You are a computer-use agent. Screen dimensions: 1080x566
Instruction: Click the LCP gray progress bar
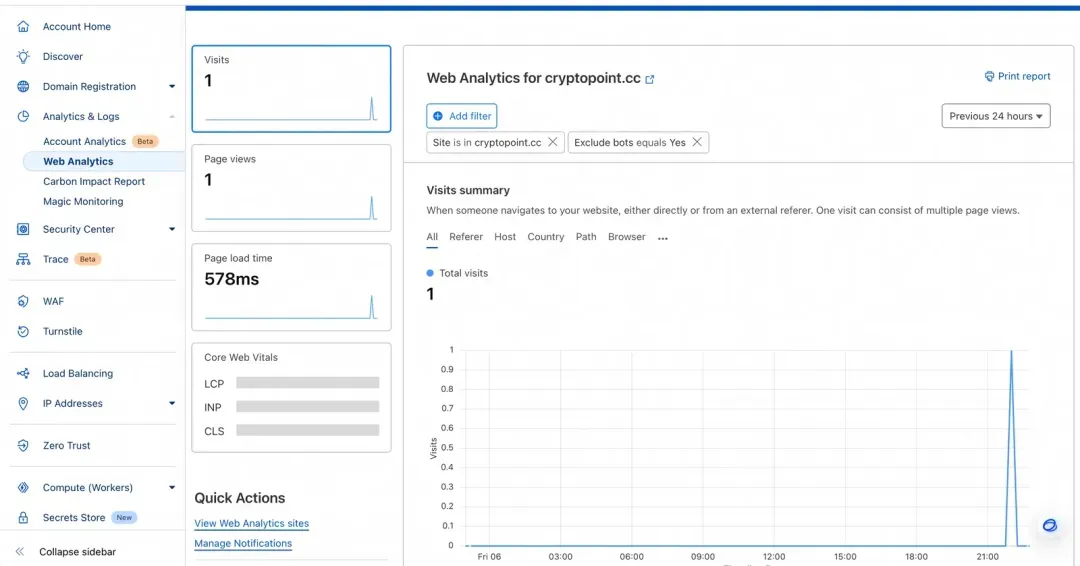(x=307, y=383)
